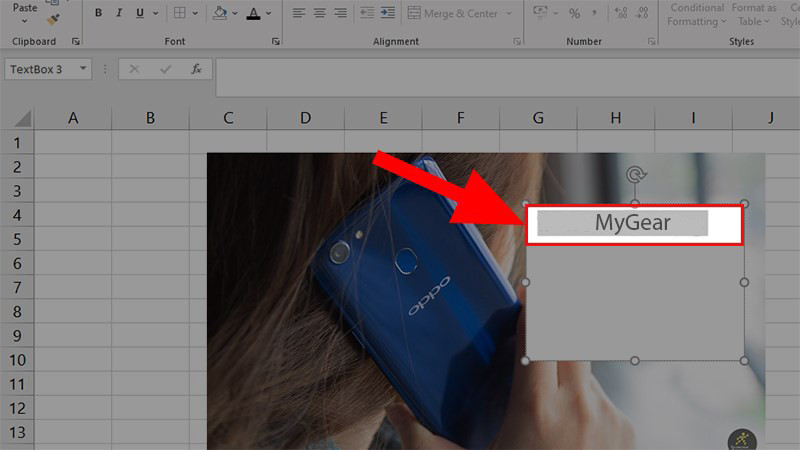Toggle Italic formatting
Screen dimensions: 800x450
click(119, 13)
